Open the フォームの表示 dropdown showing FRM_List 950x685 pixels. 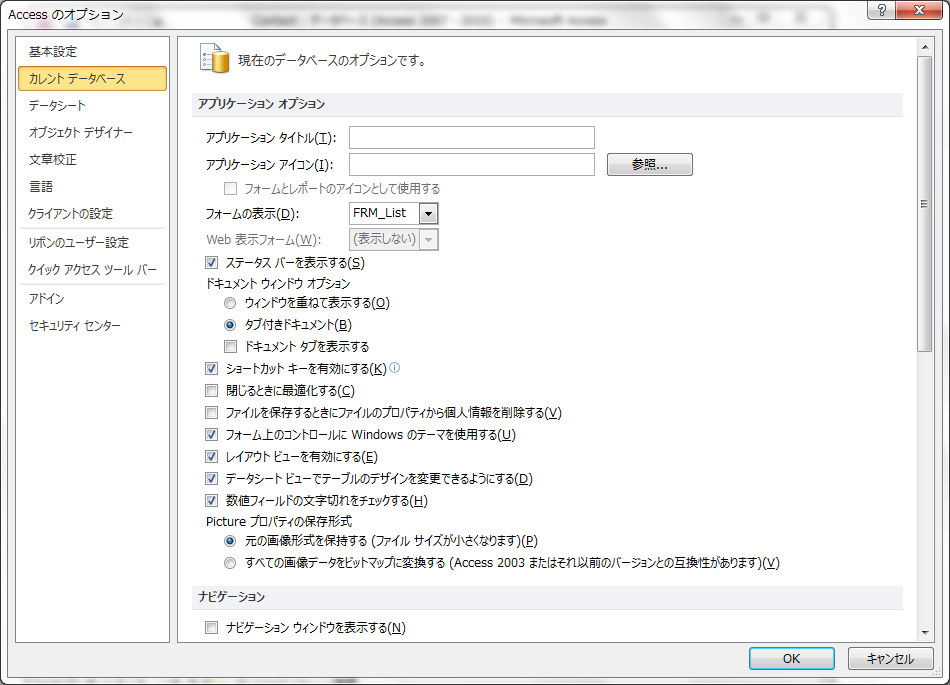[428, 213]
